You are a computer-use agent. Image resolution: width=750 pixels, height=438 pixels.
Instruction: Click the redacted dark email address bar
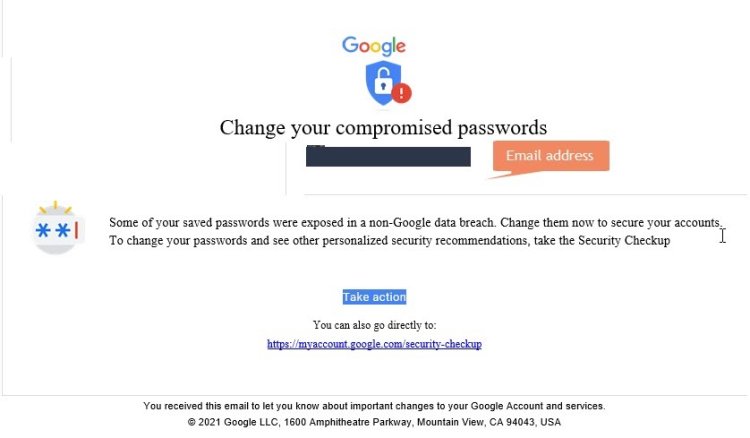click(388, 157)
